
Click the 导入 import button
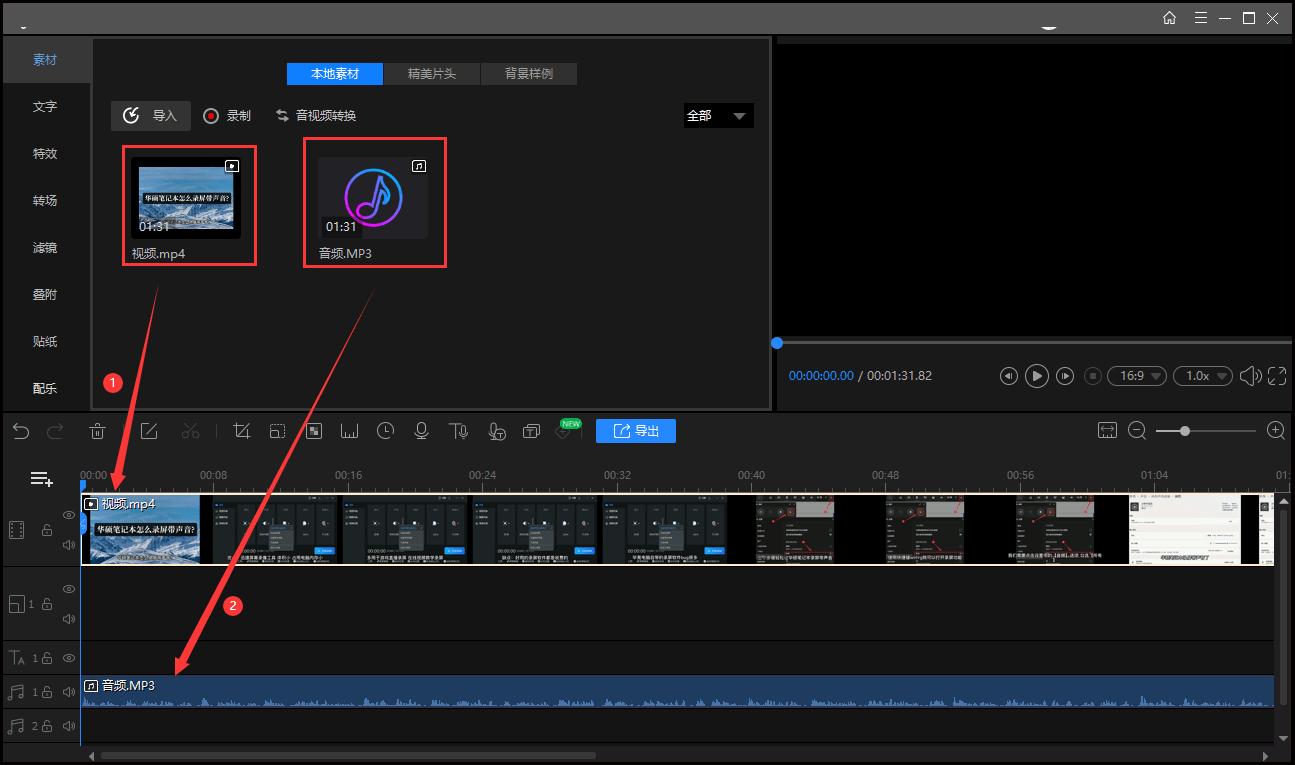coord(151,116)
